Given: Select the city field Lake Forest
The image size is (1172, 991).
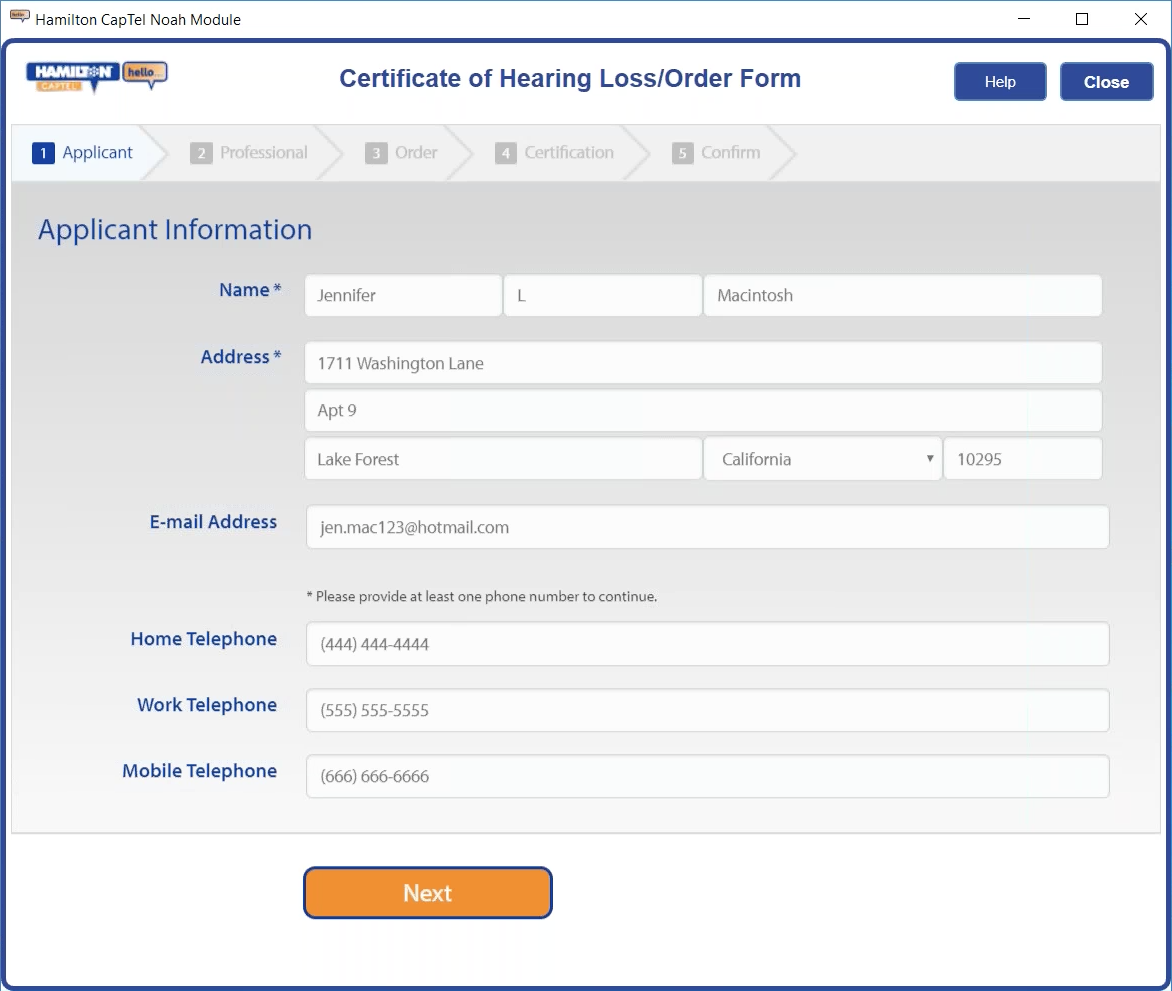Looking at the screenshot, I should (x=503, y=459).
